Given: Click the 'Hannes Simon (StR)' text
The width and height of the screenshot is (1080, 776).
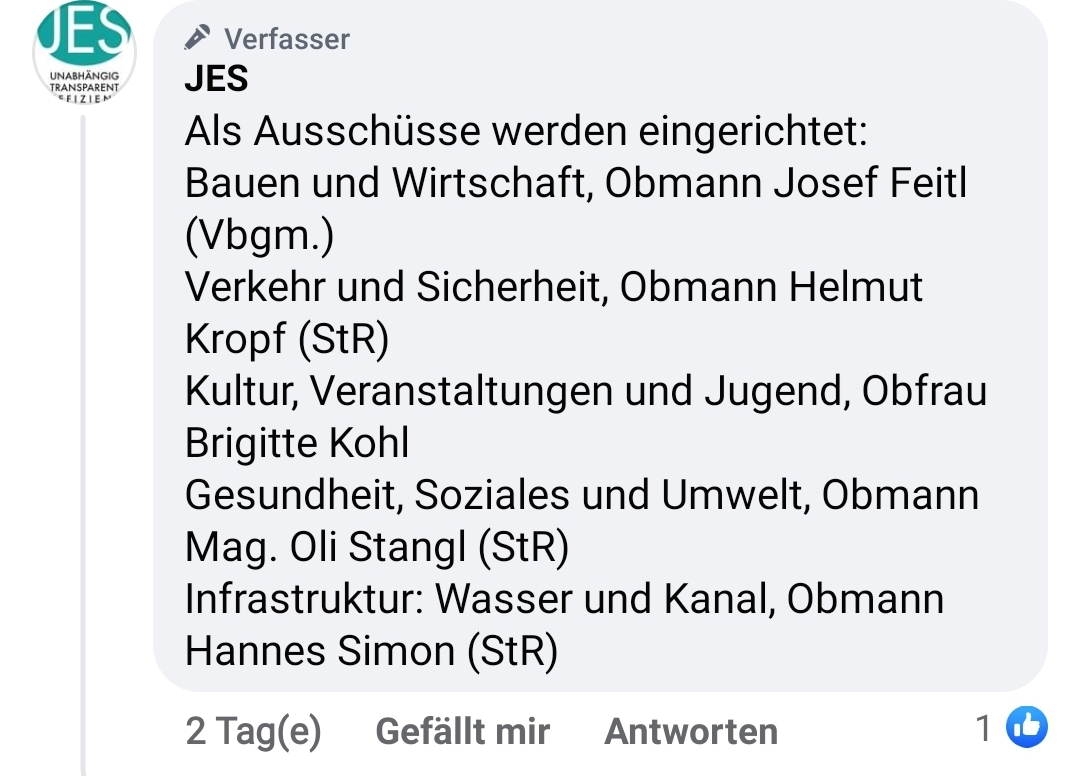Looking at the screenshot, I should tap(371, 651).
